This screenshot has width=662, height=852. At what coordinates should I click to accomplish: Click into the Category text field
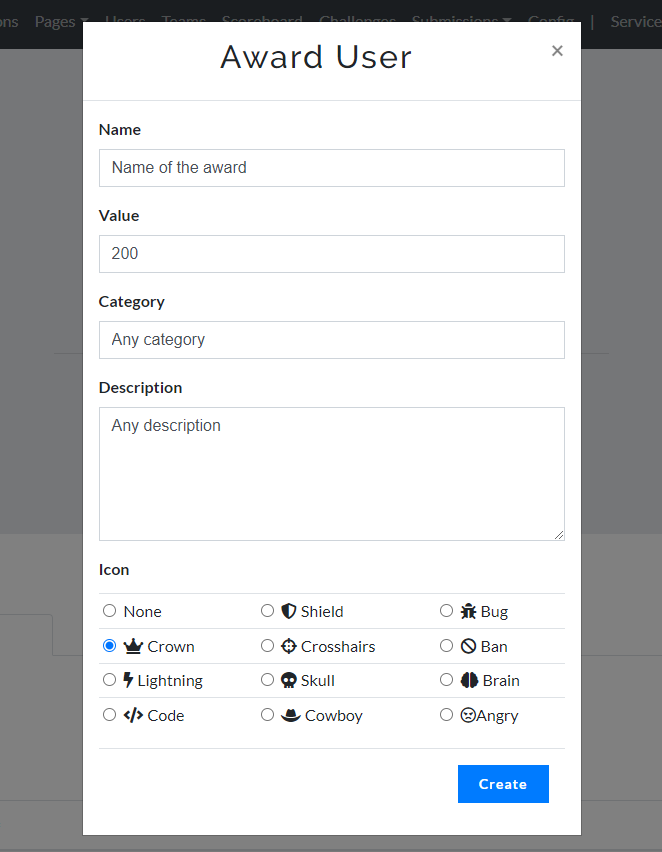tap(331, 340)
